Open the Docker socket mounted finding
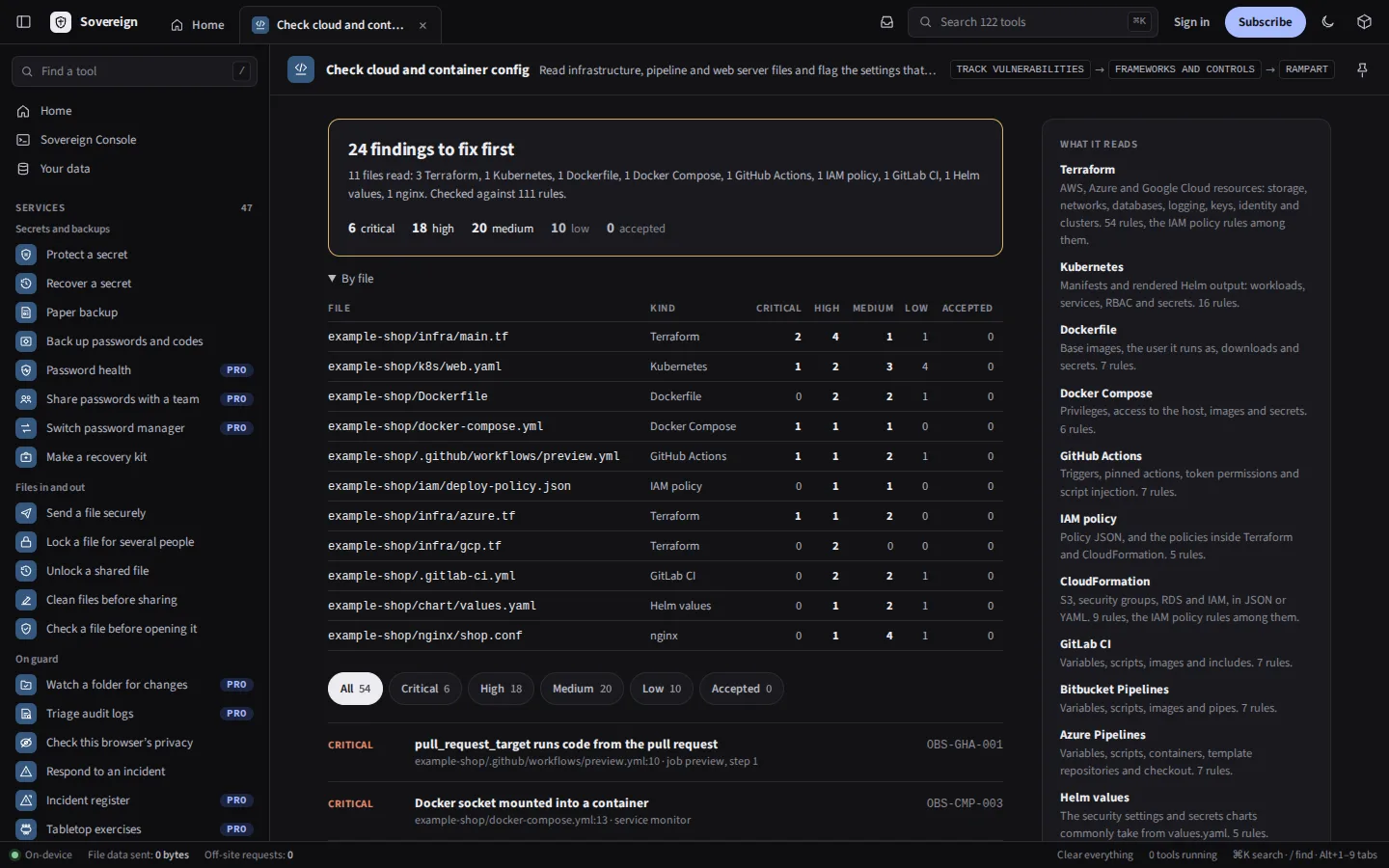1389x868 pixels. pyautogui.click(x=665, y=811)
